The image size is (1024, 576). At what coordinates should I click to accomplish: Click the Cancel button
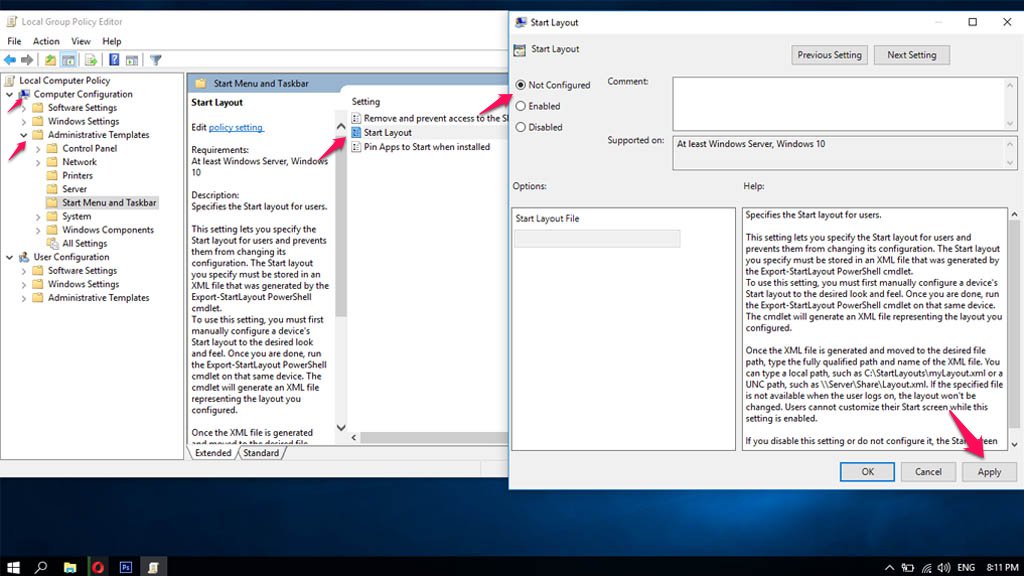[928, 472]
